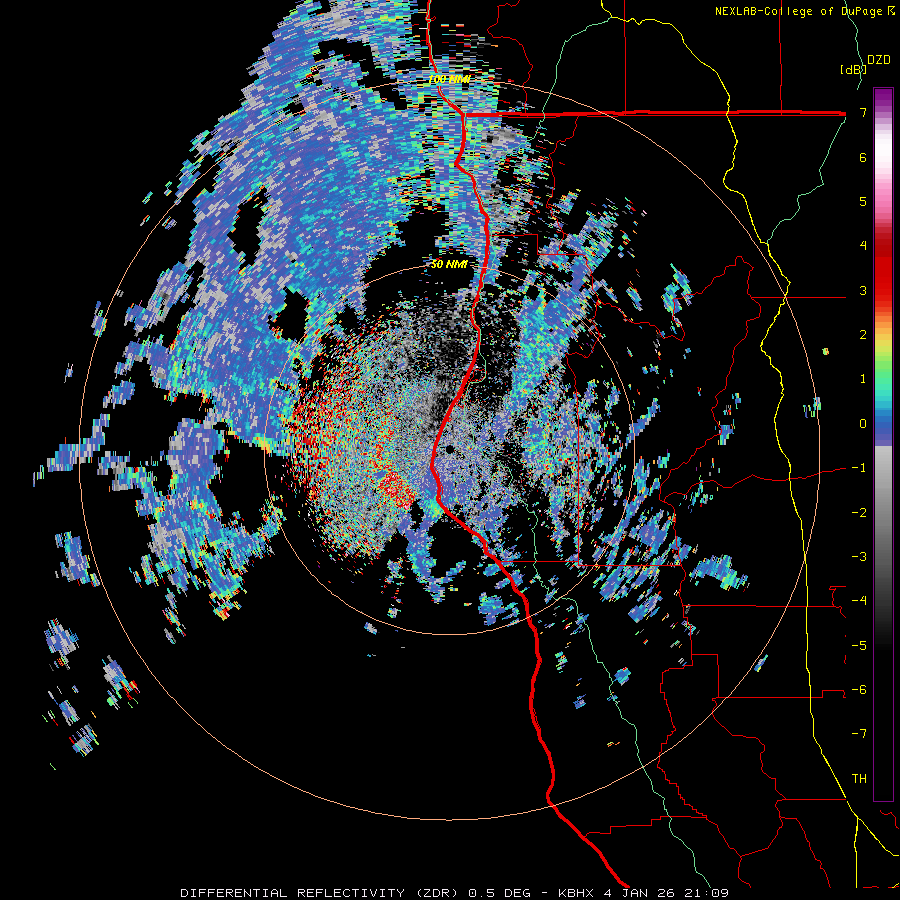Click the "NEXLAB-College of DuPage" credit text
Viewport: 900px width, 900px height.
point(800,11)
